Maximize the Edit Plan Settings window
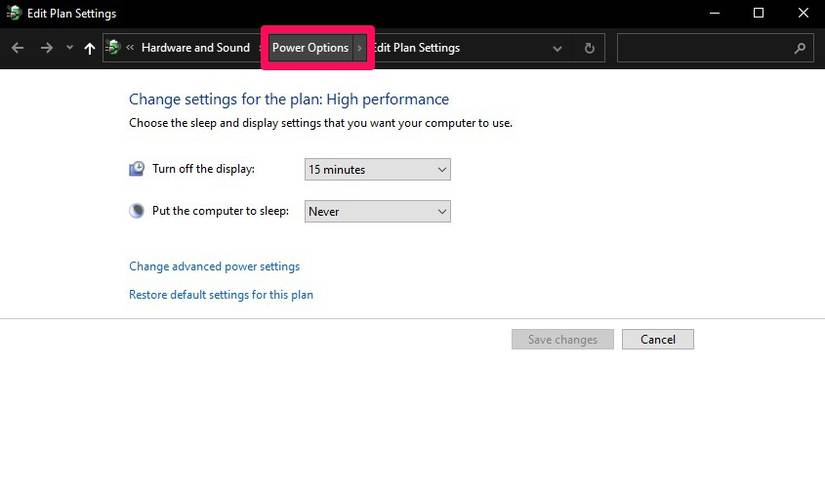Screen dimensions: 825x489 click(758, 13)
